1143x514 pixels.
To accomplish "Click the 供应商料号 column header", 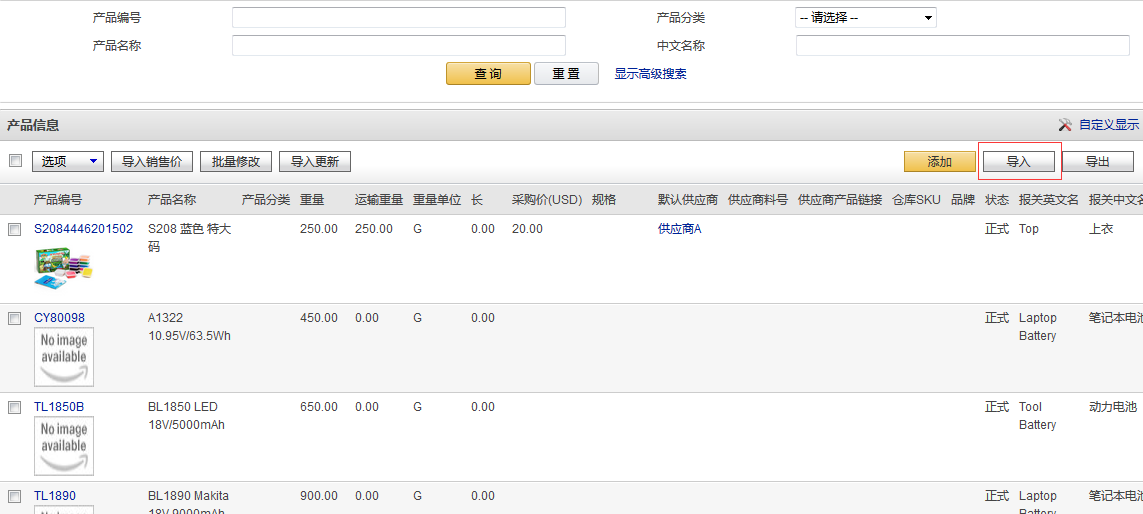I will [x=758, y=200].
